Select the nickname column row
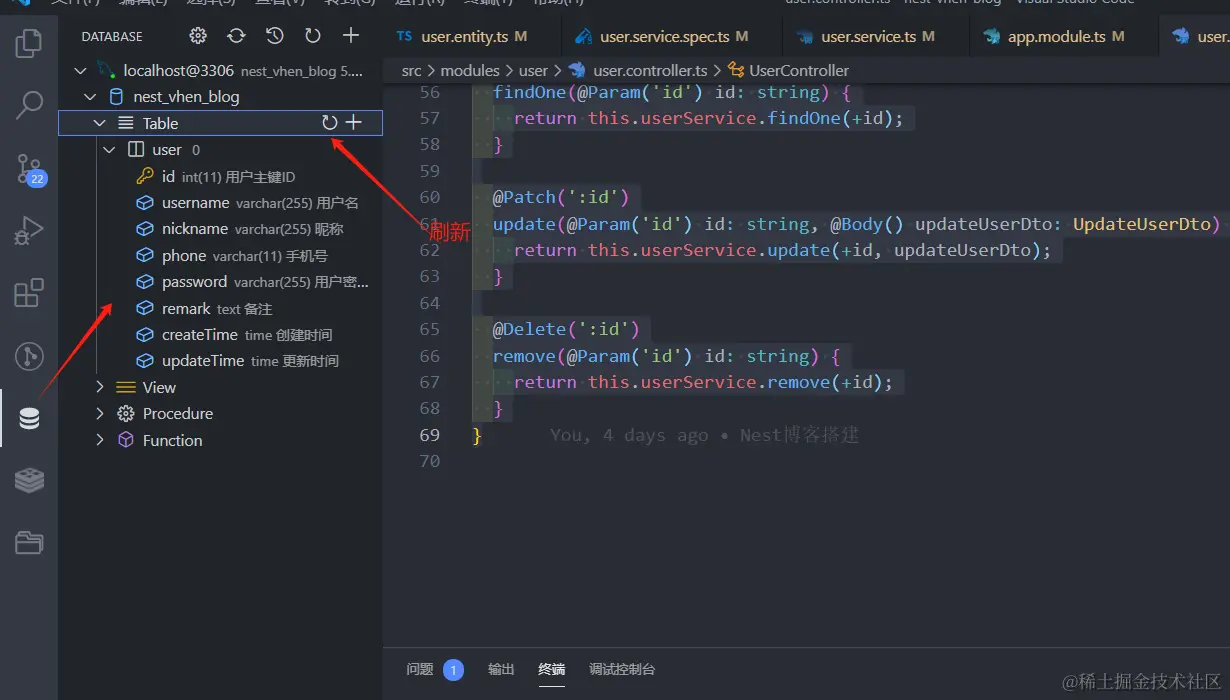 [220, 229]
